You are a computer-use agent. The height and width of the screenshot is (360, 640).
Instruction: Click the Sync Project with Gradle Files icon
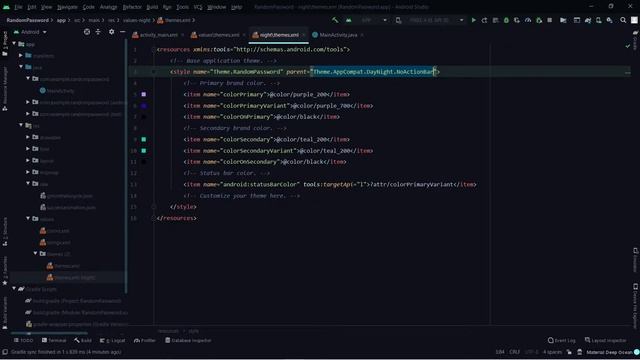pos(588,20)
